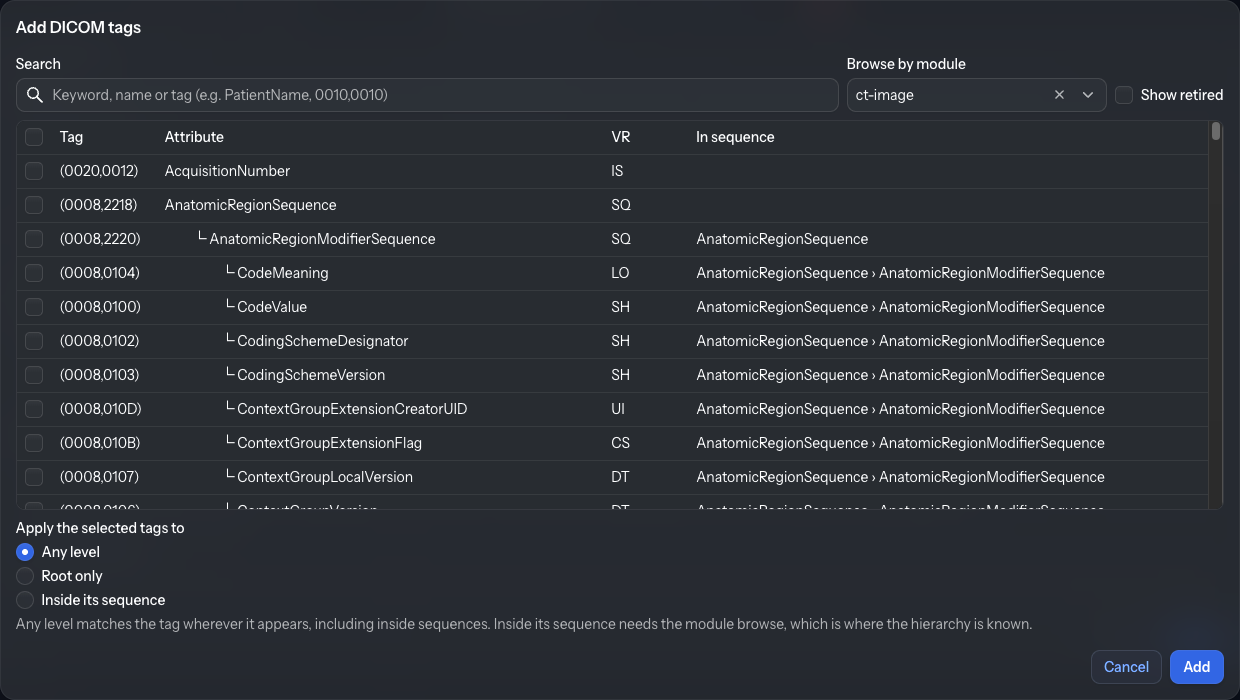Check the CodingSchemeDesignator row checkbox
The width and height of the screenshot is (1240, 700).
(x=34, y=341)
